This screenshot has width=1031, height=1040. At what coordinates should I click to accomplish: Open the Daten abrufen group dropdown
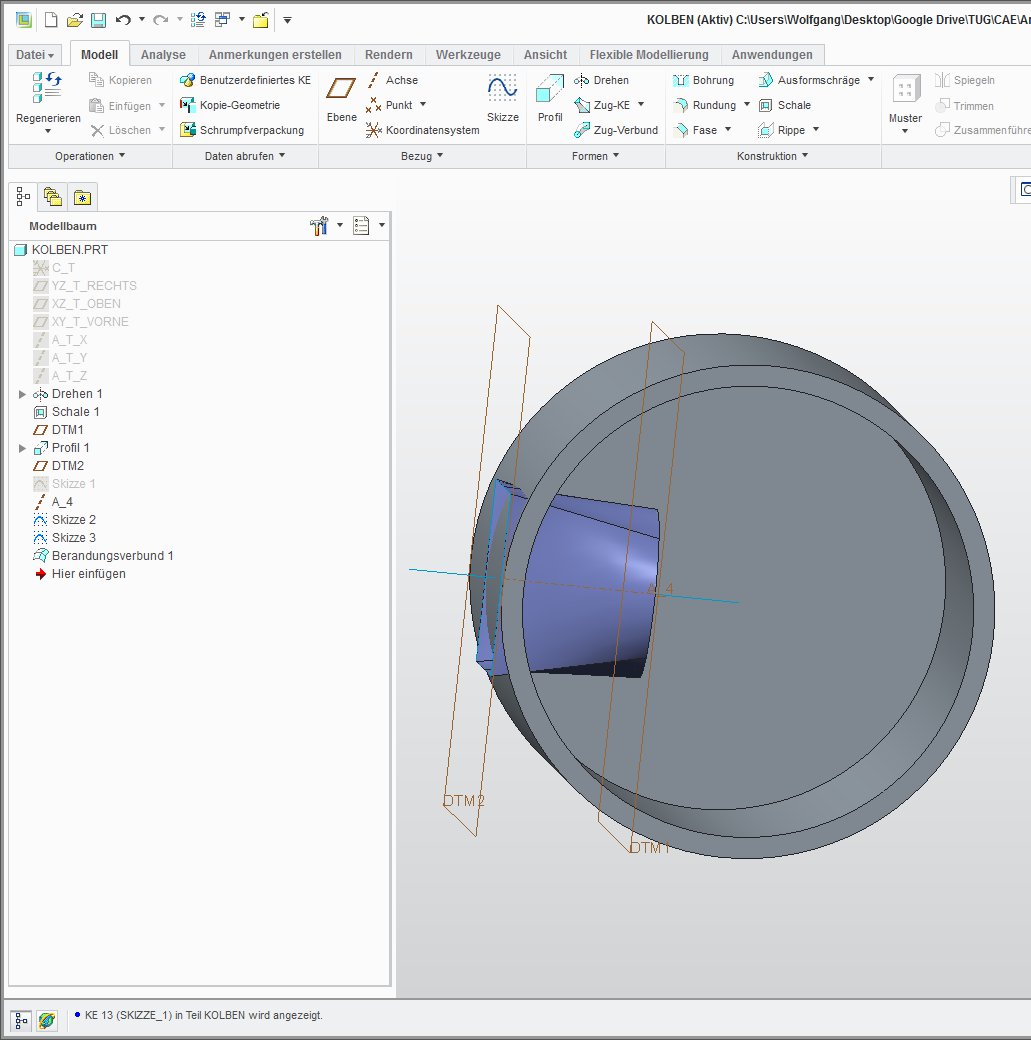[x=245, y=156]
